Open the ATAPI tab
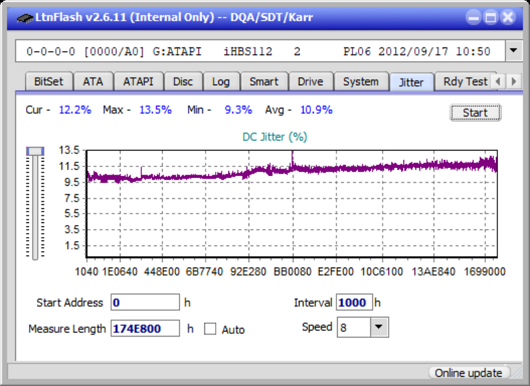530x386 pixels. coord(138,82)
